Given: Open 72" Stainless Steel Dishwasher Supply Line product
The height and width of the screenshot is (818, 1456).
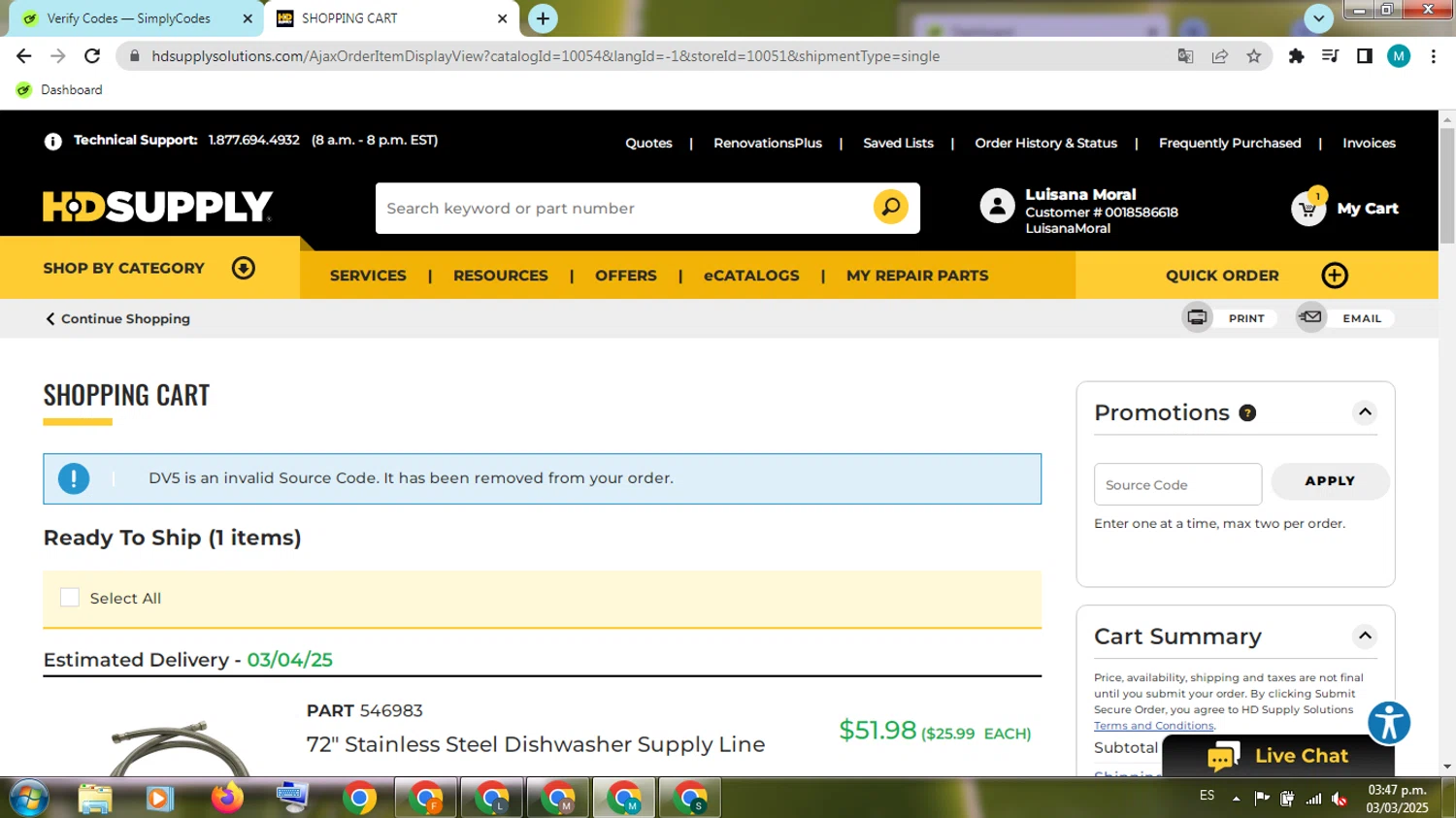Looking at the screenshot, I should click(x=536, y=744).
